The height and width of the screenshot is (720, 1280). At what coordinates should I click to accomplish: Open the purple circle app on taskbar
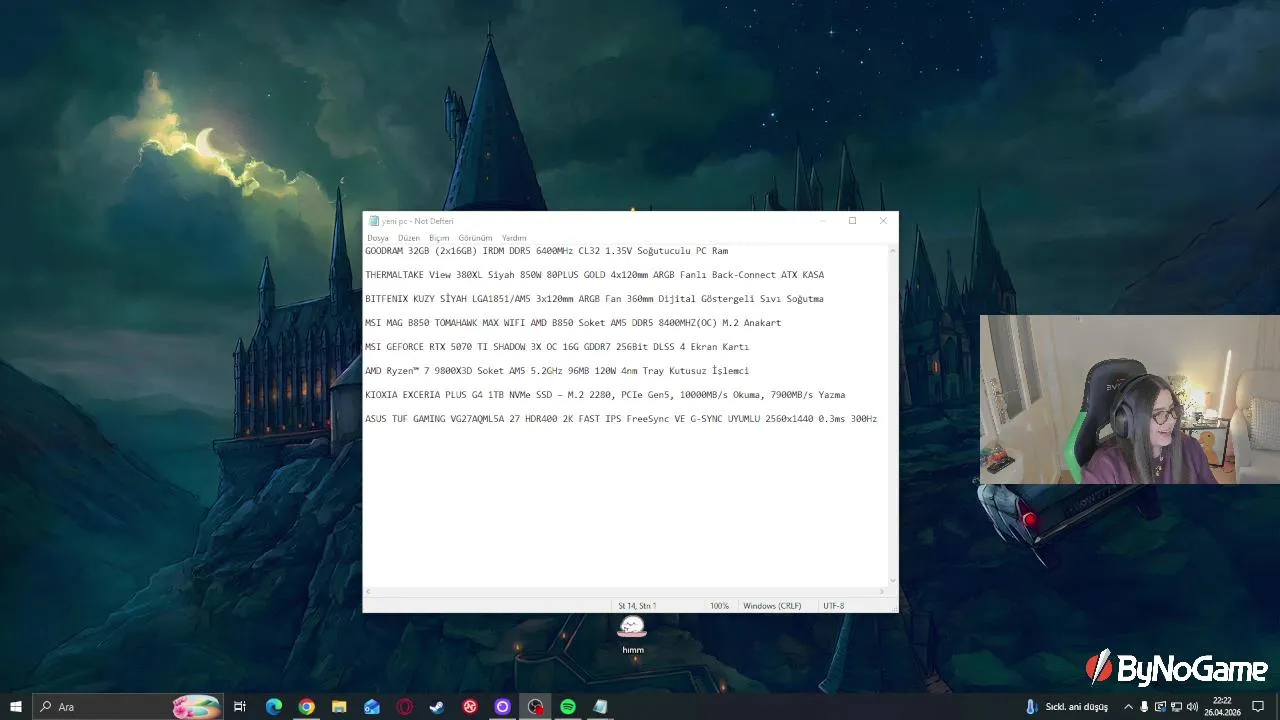tap(502, 707)
